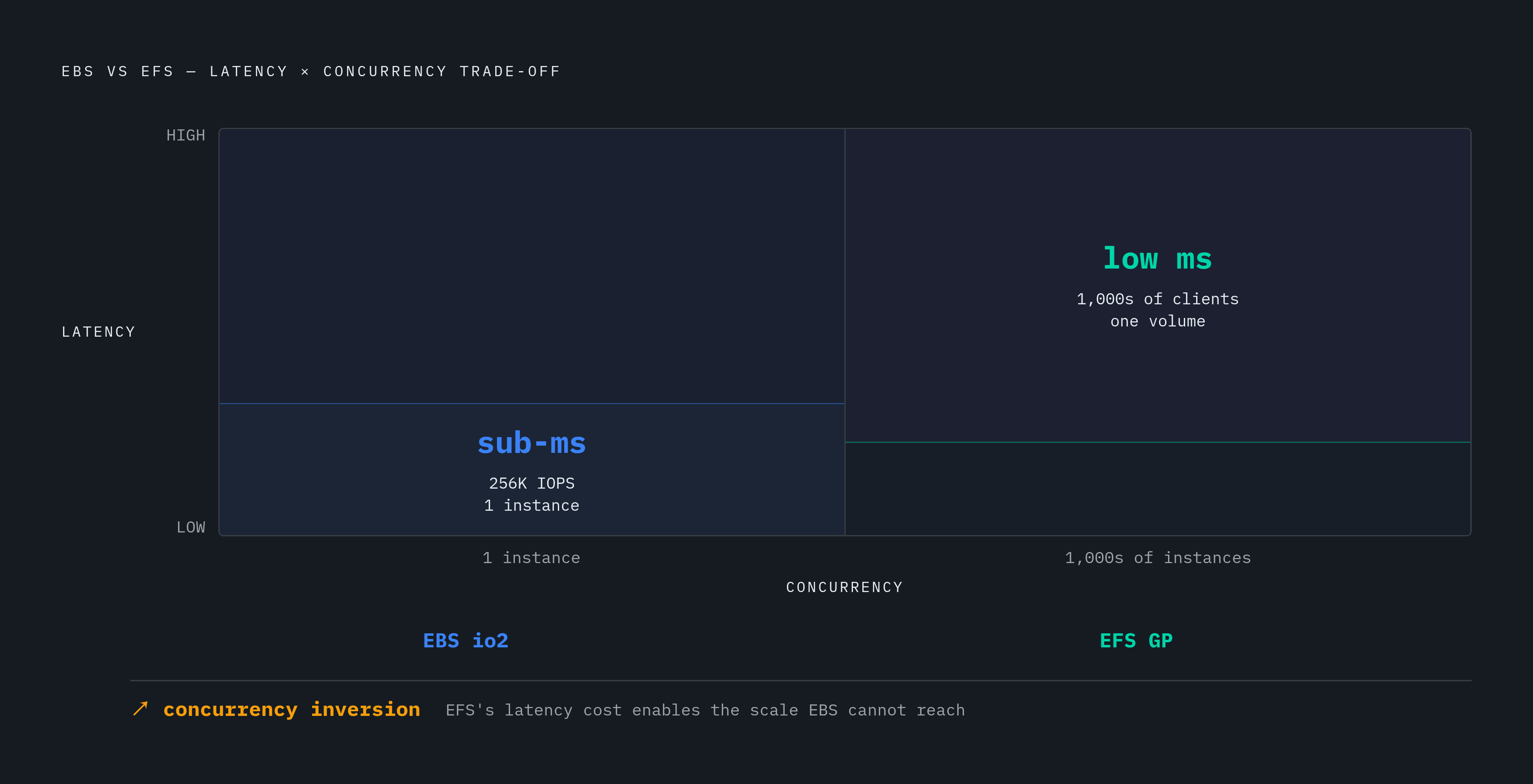Viewport: 1533px width, 784px height.
Task: Click the chart title 'EBS VS EFS' heading
Action: click(x=311, y=72)
